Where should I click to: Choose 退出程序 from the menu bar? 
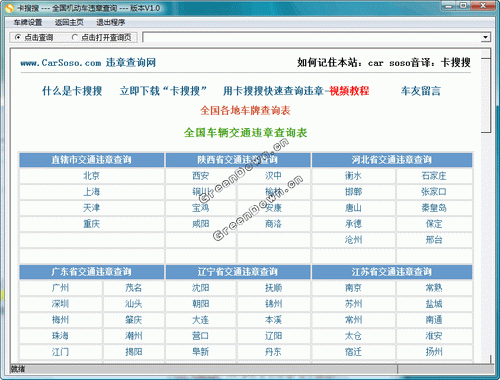pos(111,23)
